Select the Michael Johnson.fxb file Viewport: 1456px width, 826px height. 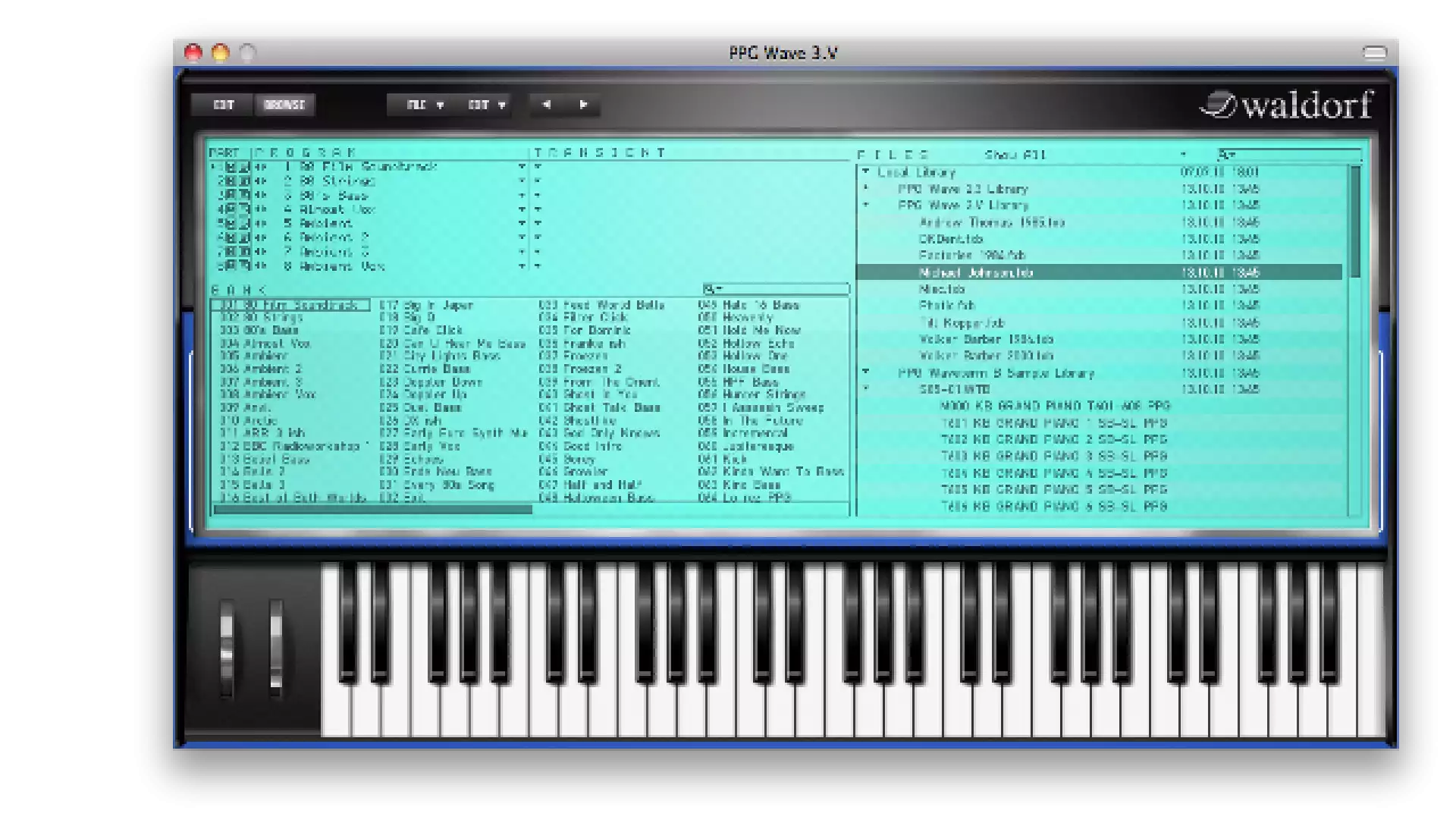(1099, 272)
